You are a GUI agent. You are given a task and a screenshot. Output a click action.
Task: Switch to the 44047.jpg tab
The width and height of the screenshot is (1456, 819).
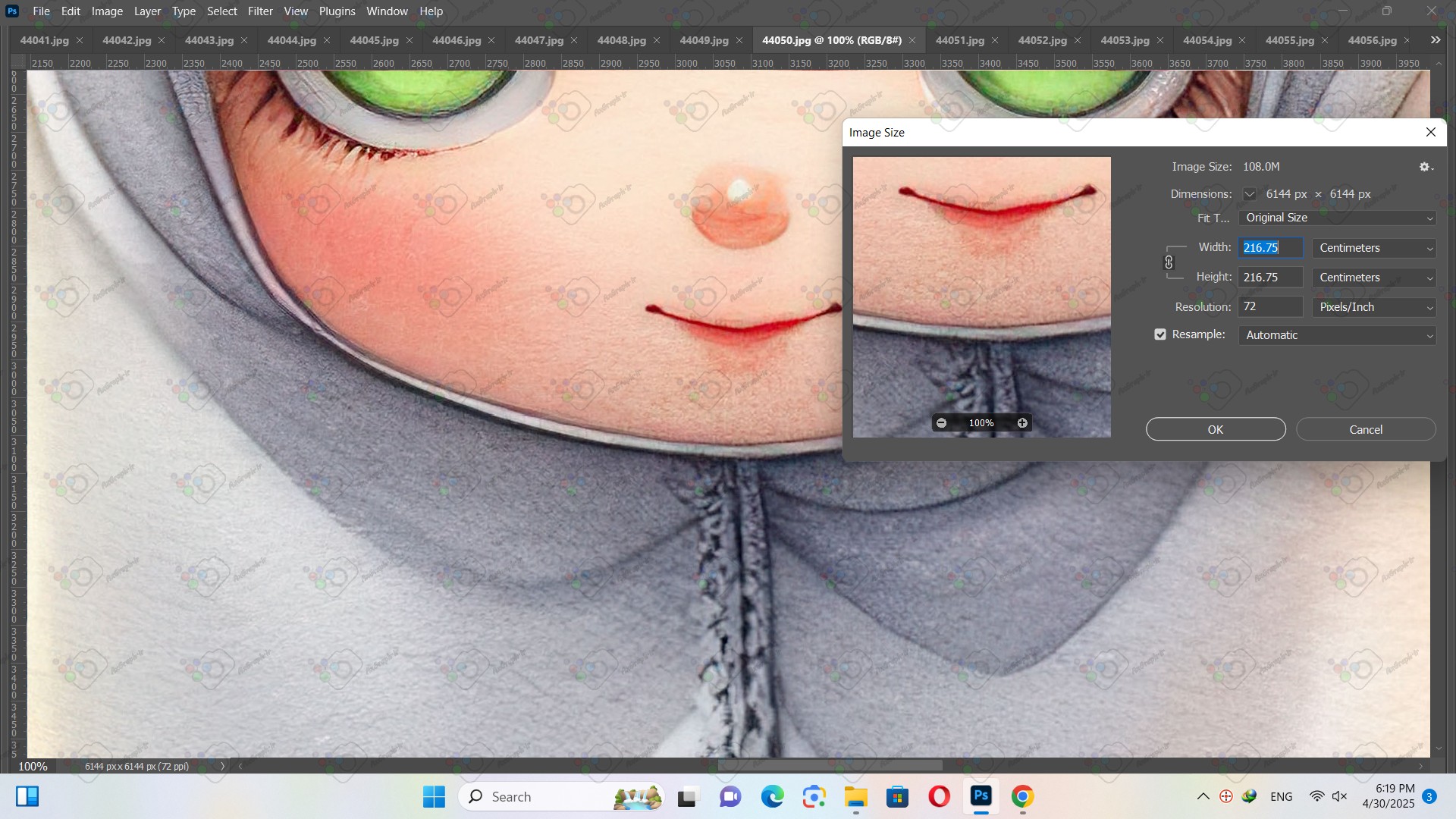(x=538, y=40)
